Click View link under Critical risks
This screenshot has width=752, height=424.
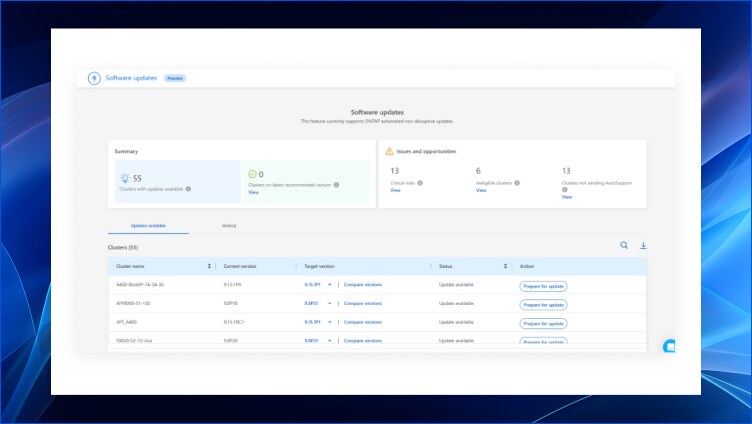coord(395,190)
